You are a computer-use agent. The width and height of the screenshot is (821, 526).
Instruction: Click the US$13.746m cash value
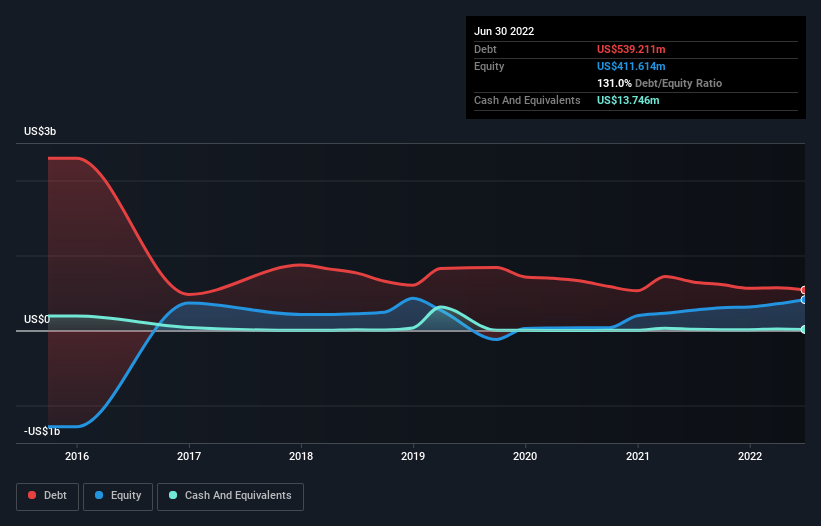628,100
